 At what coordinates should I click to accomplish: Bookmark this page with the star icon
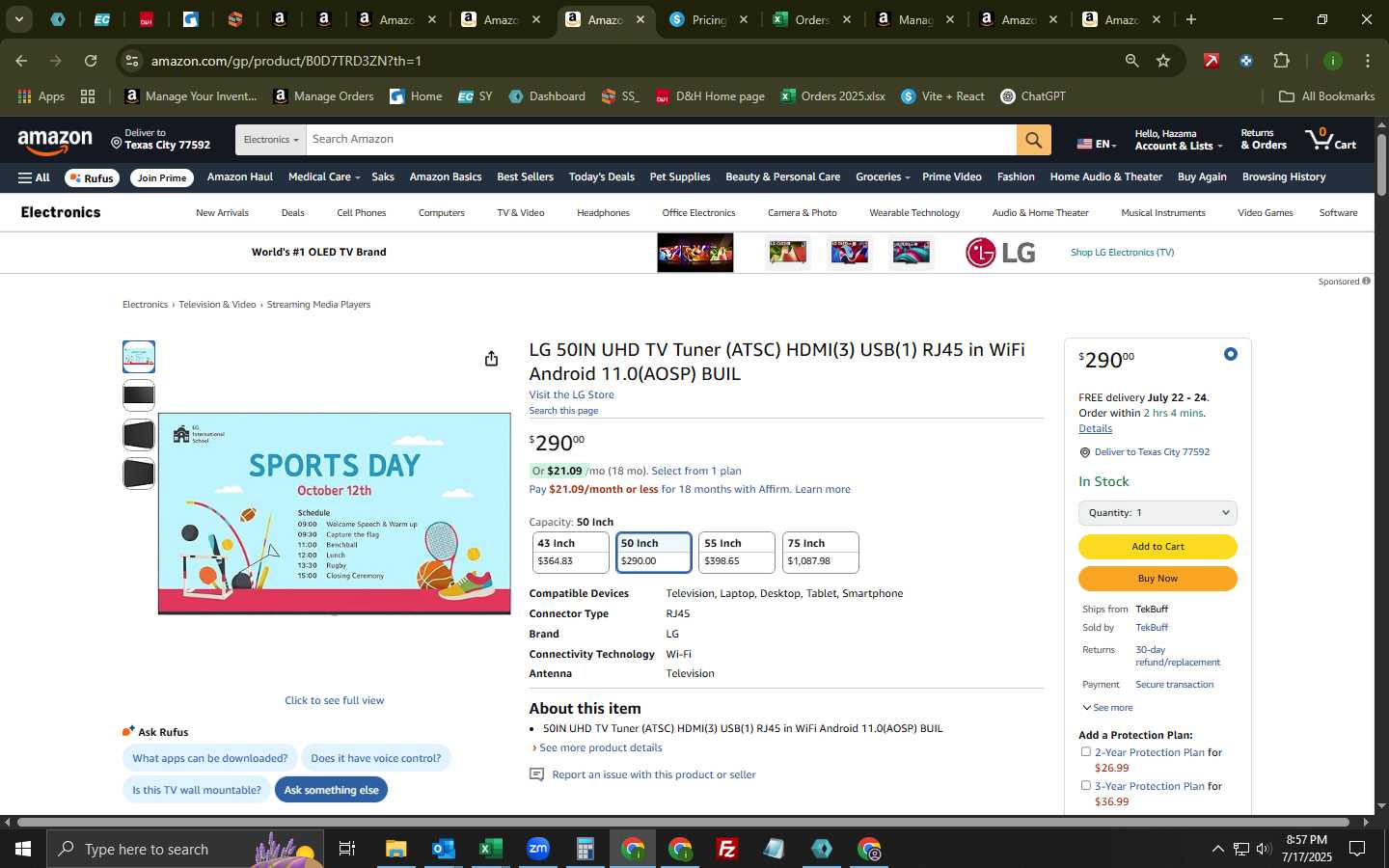(x=1163, y=61)
